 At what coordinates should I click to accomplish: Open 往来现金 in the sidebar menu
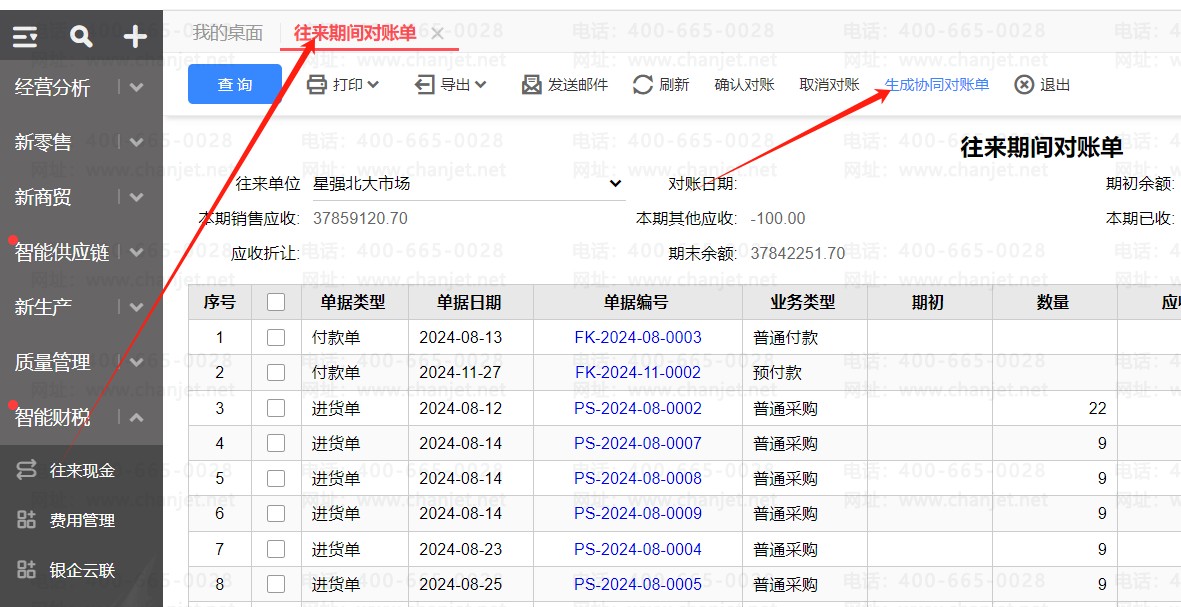pyautogui.click(x=82, y=471)
